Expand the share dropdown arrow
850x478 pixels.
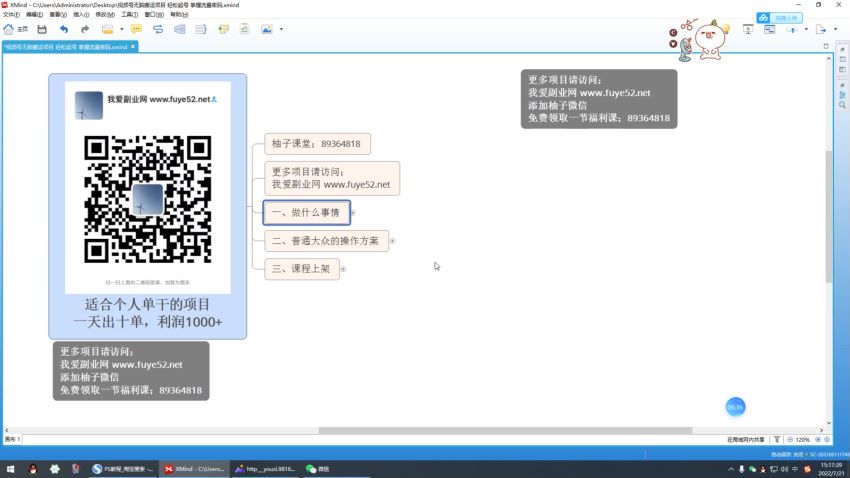(806, 30)
